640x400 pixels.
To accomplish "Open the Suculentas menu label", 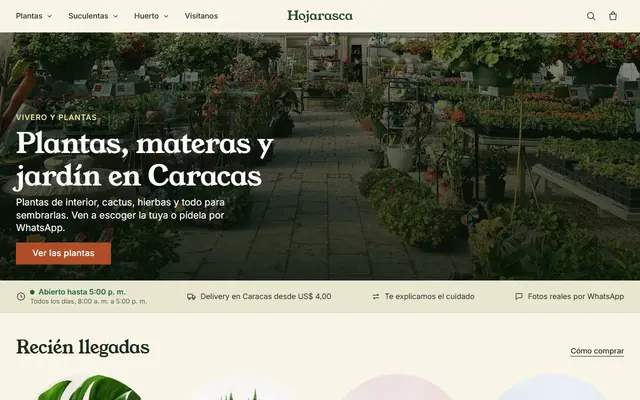I will point(88,16).
